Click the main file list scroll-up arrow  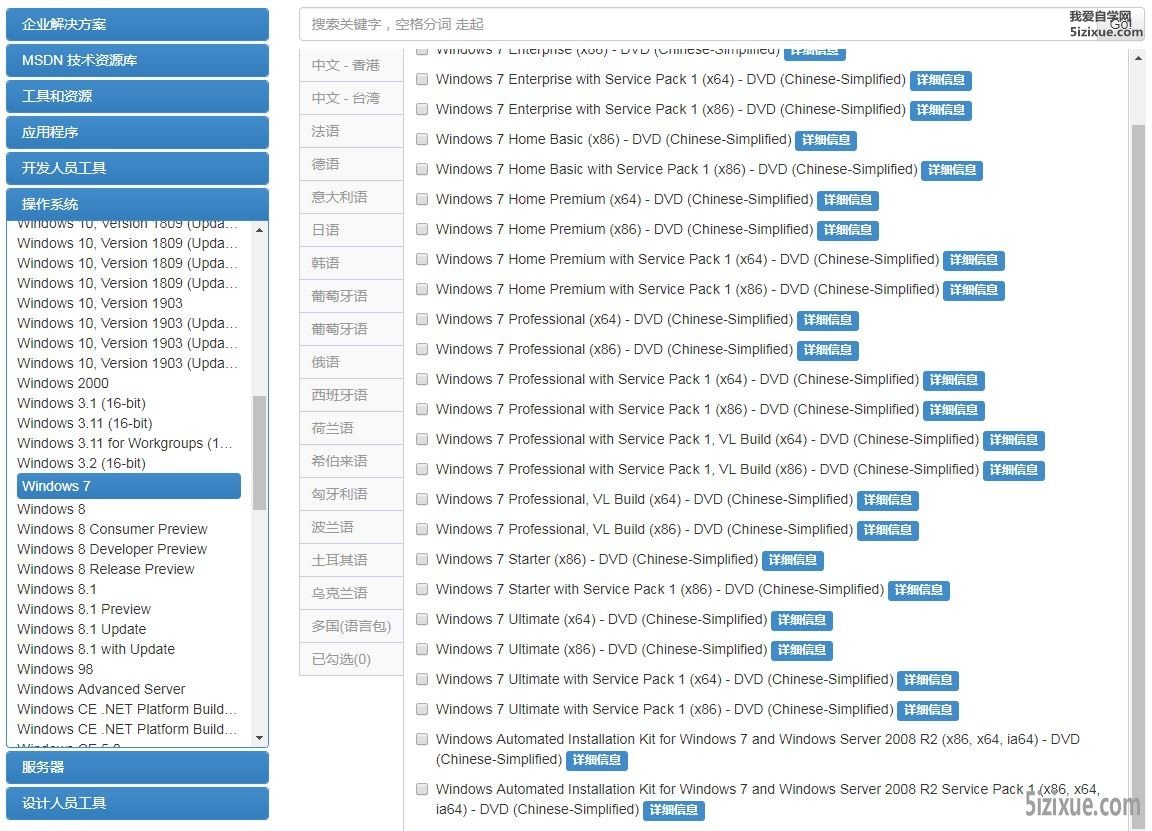tap(1138, 57)
